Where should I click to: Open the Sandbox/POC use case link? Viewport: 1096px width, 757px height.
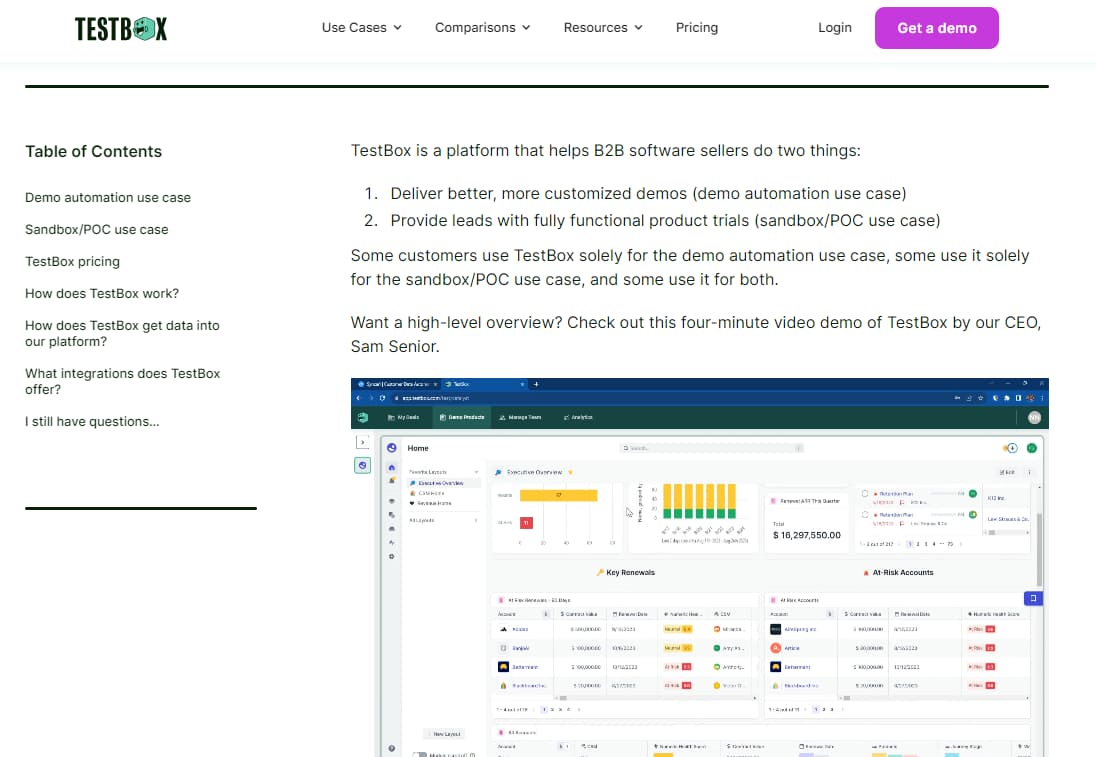[x=96, y=229]
